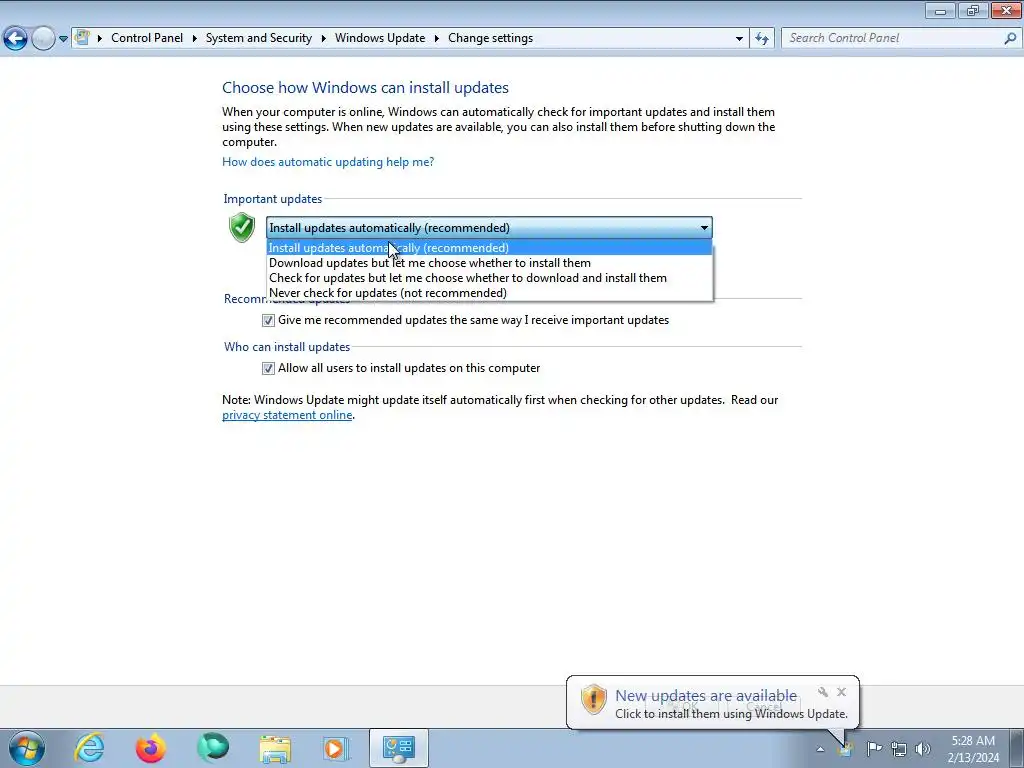Open Windows Media Player from taskbar

click(336, 748)
